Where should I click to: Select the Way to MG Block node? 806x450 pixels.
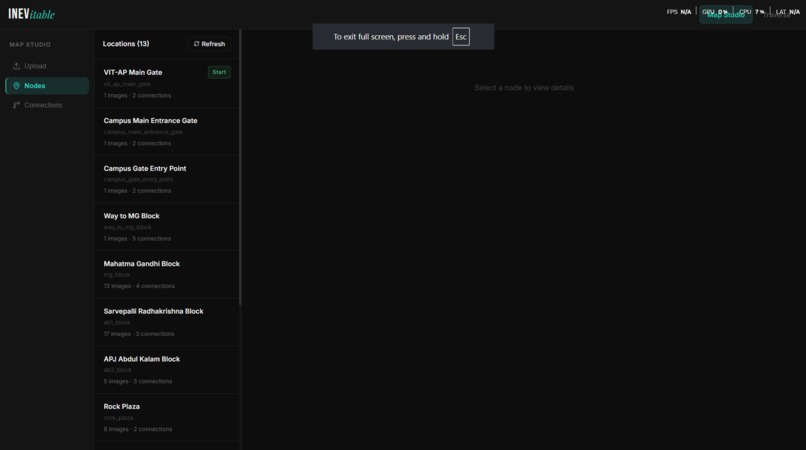pos(167,227)
